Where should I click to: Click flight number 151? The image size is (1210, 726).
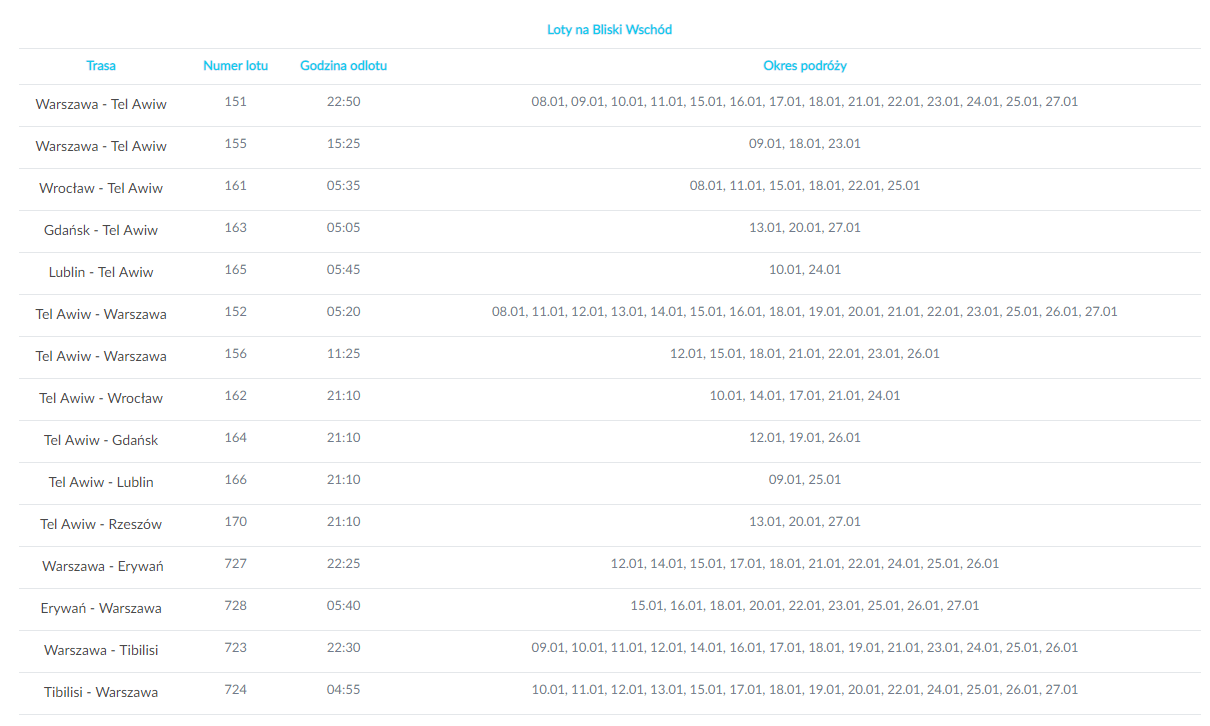(x=235, y=102)
